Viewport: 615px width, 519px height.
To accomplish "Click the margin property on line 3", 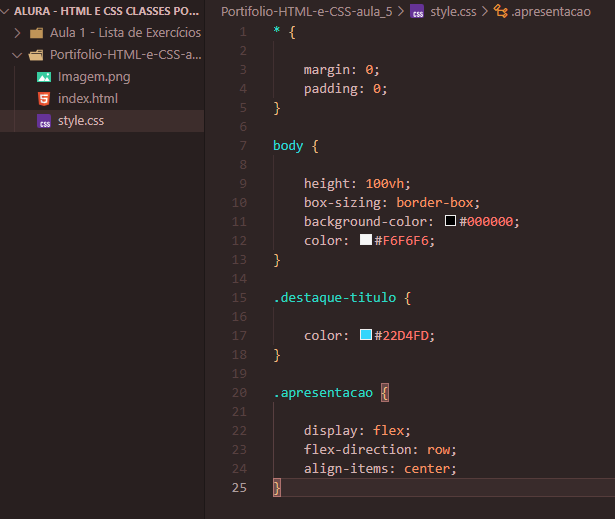I will click(x=327, y=70).
